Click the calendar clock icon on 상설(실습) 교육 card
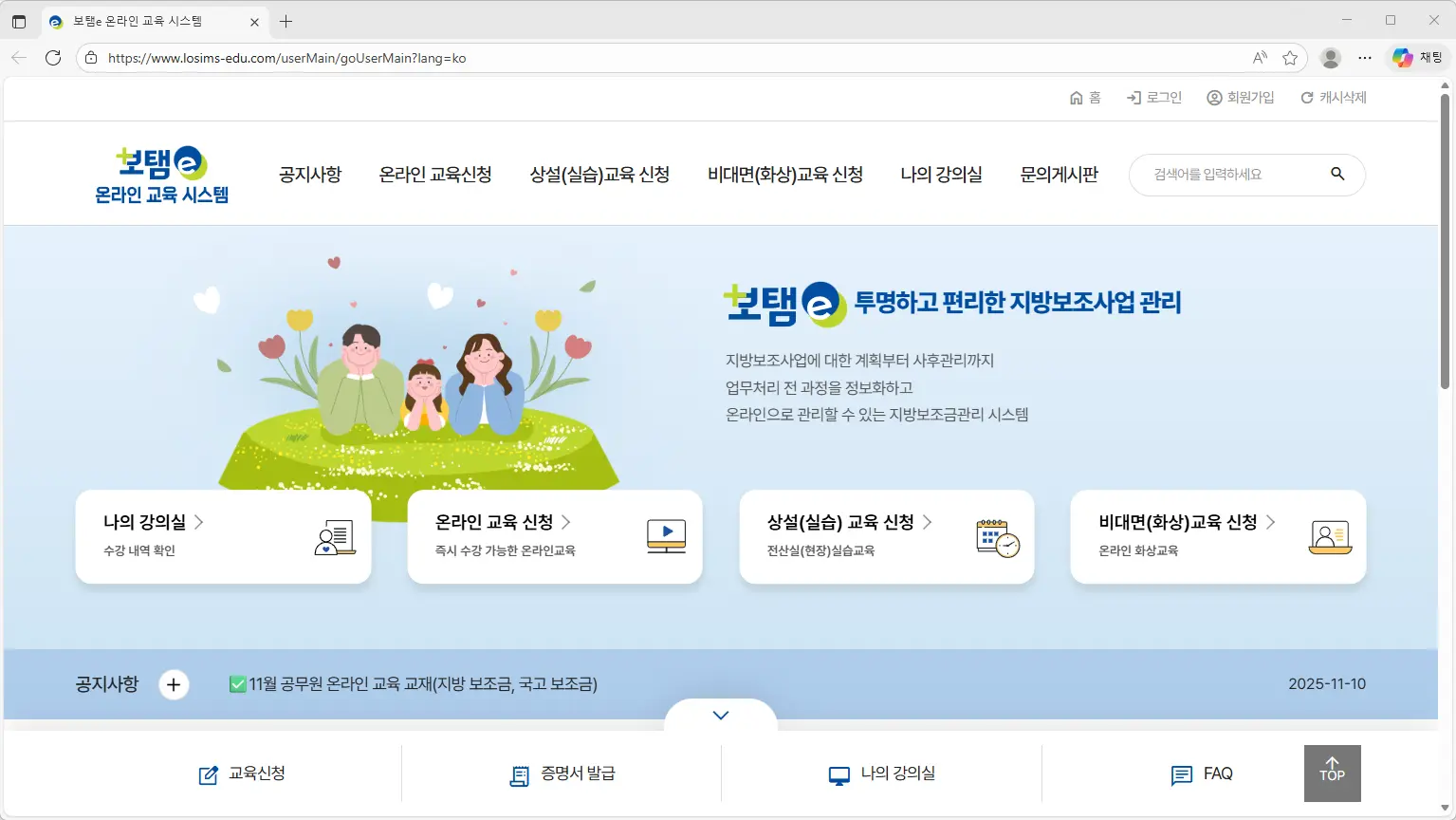The height and width of the screenshot is (820, 1456). (x=998, y=535)
